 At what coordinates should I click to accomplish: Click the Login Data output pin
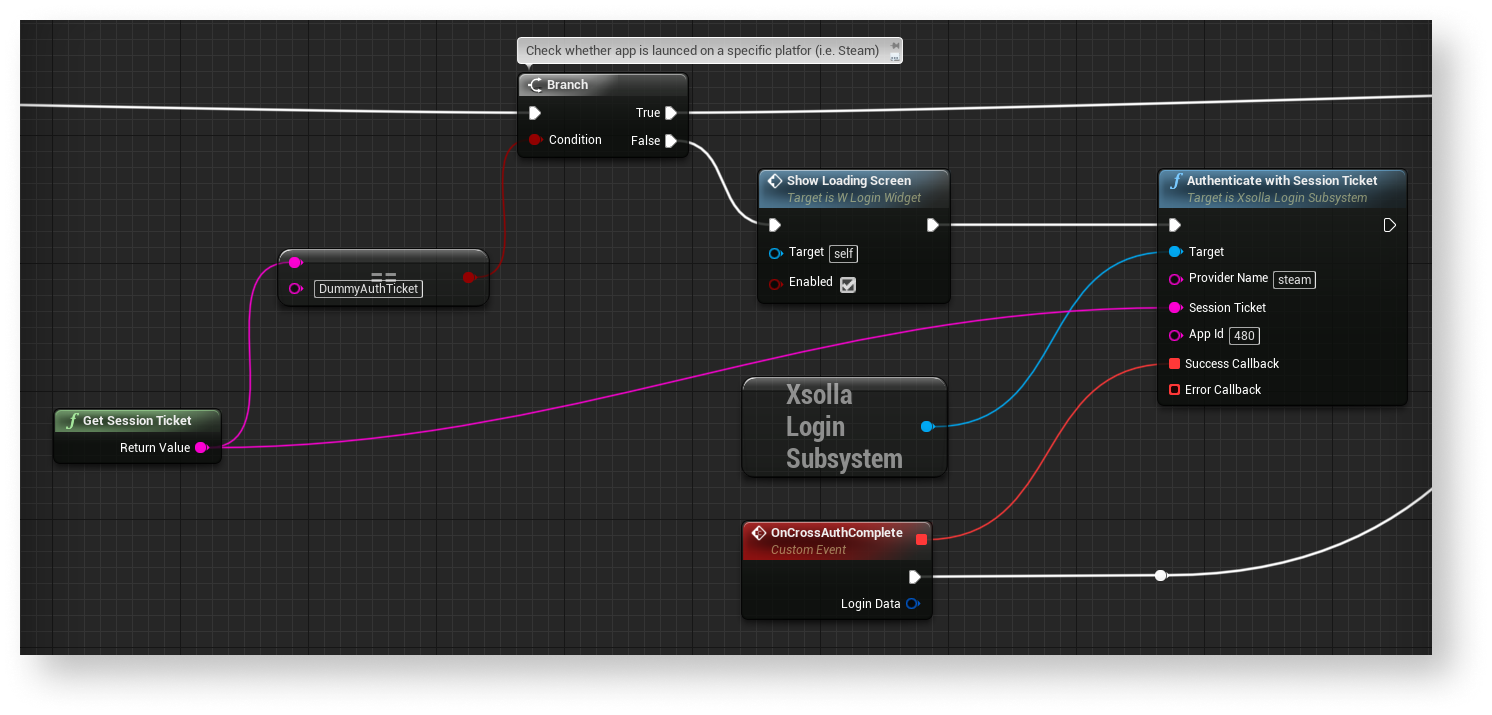tap(911, 604)
